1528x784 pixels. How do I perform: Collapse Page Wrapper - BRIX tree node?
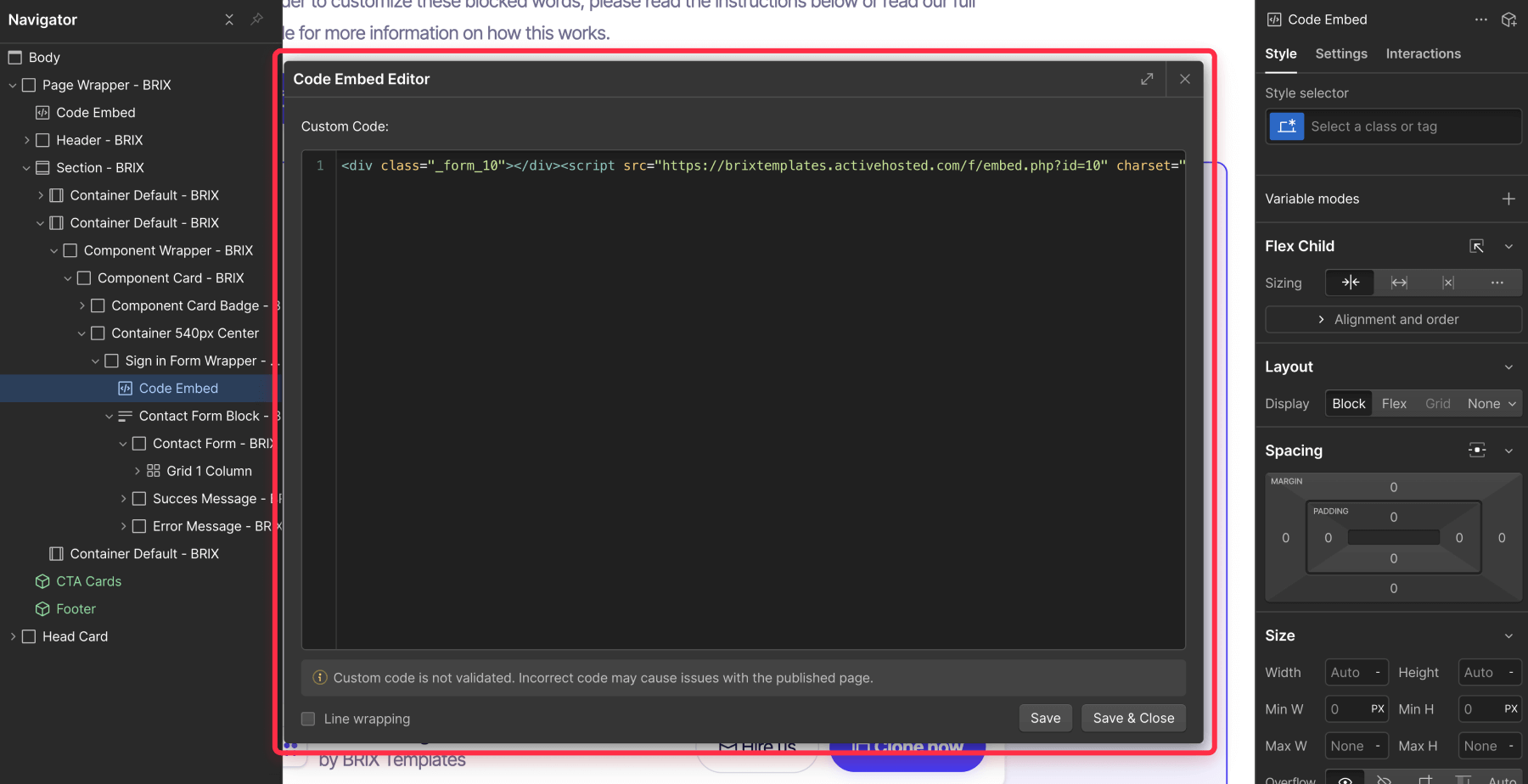tap(13, 86)
